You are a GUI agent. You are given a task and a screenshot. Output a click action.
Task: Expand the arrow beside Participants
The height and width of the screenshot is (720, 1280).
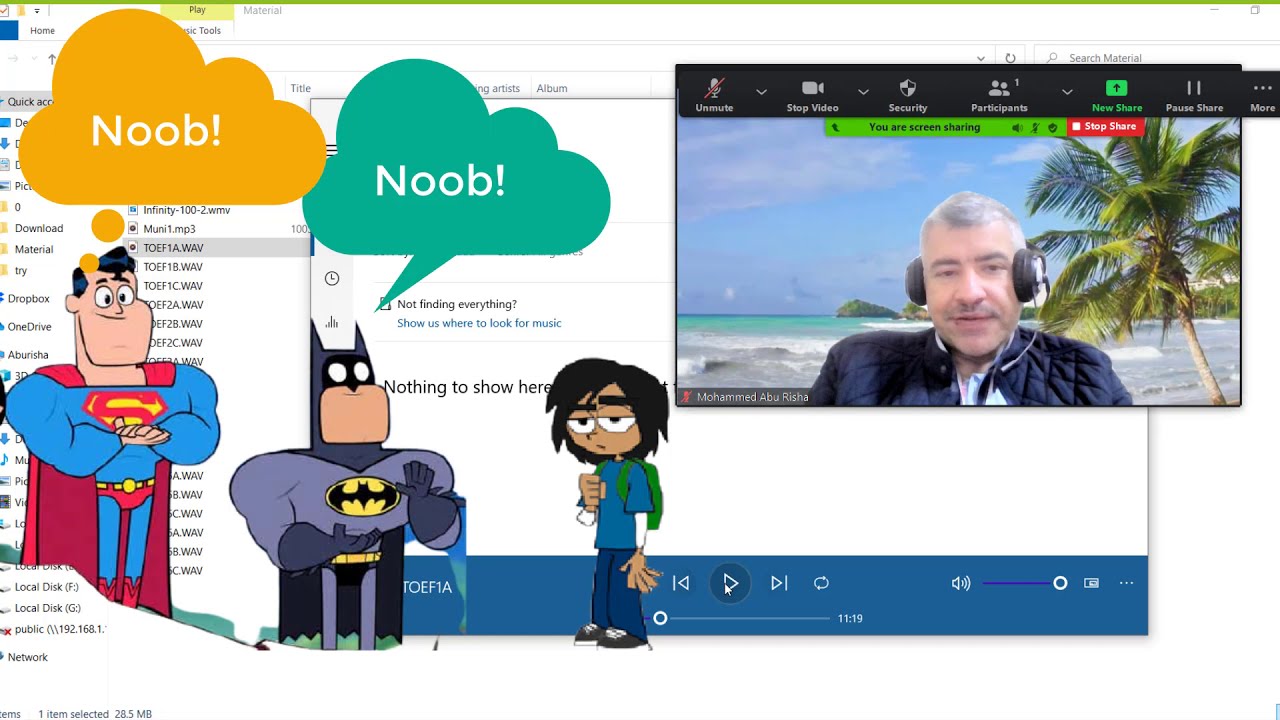(1067, 92)
